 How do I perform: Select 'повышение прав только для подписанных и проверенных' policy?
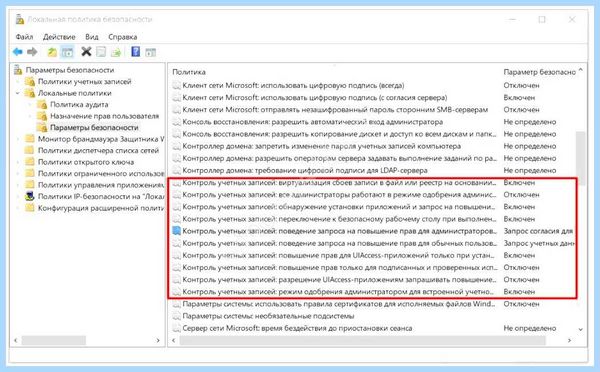(340, 267)
